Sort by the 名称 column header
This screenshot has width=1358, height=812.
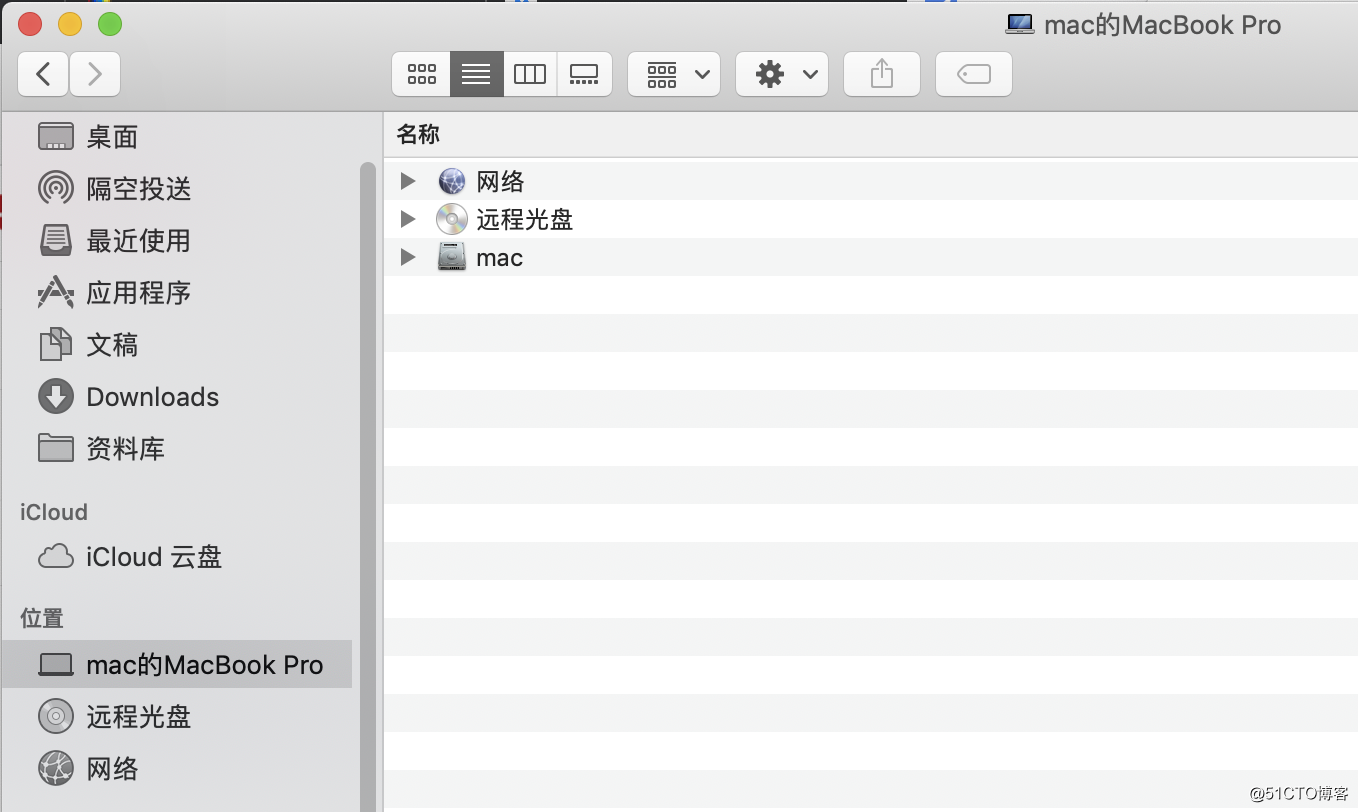[x=418, y=134]
